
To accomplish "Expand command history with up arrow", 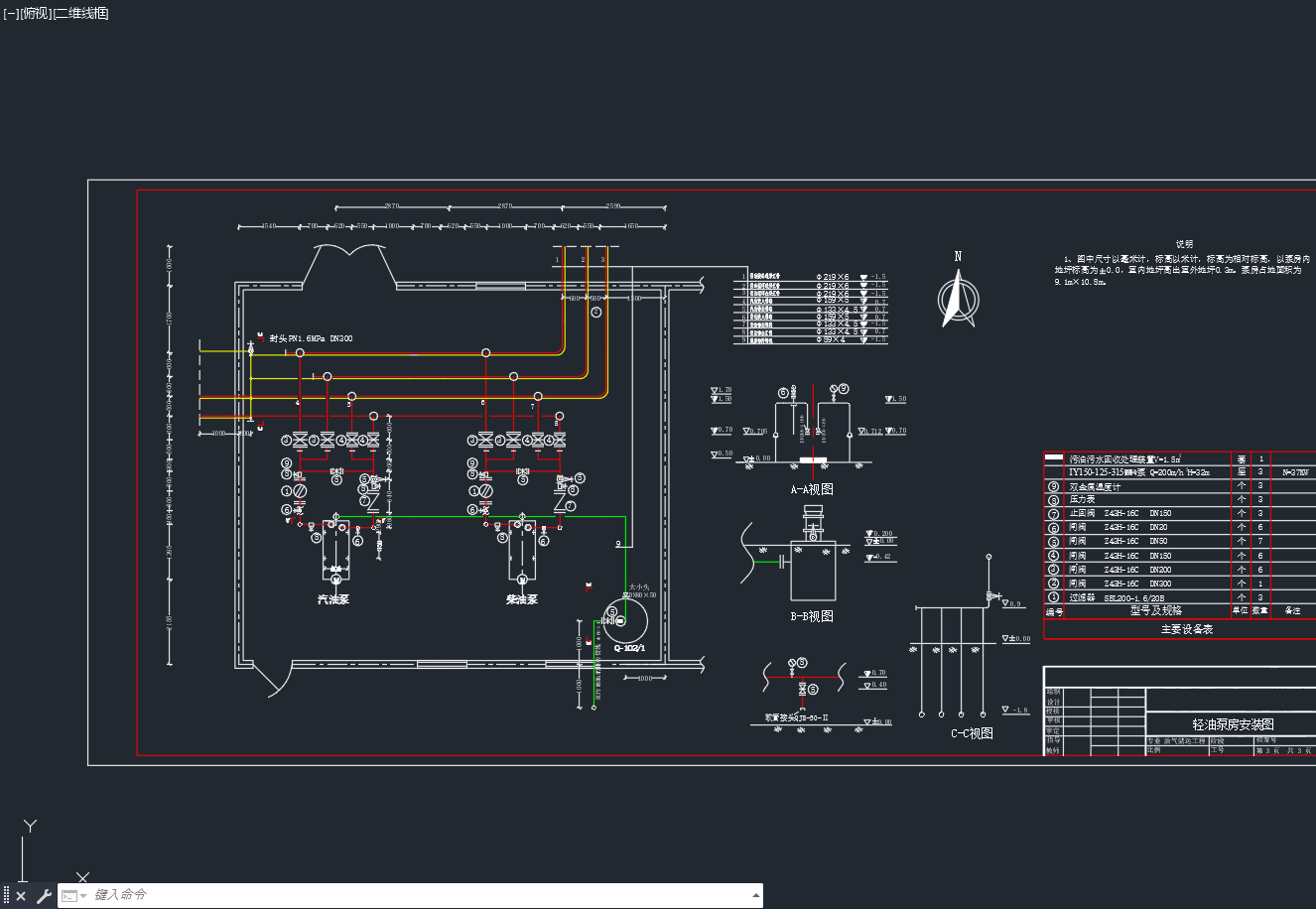I will click(x=756, y=895).
